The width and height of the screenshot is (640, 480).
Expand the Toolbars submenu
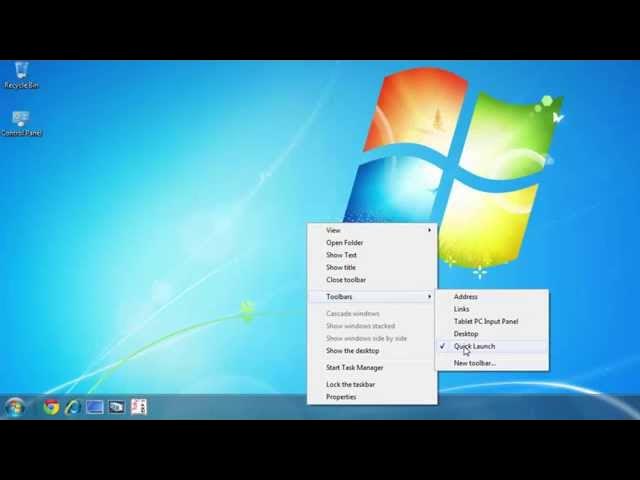pyautogui.click(x=372, y=297)
